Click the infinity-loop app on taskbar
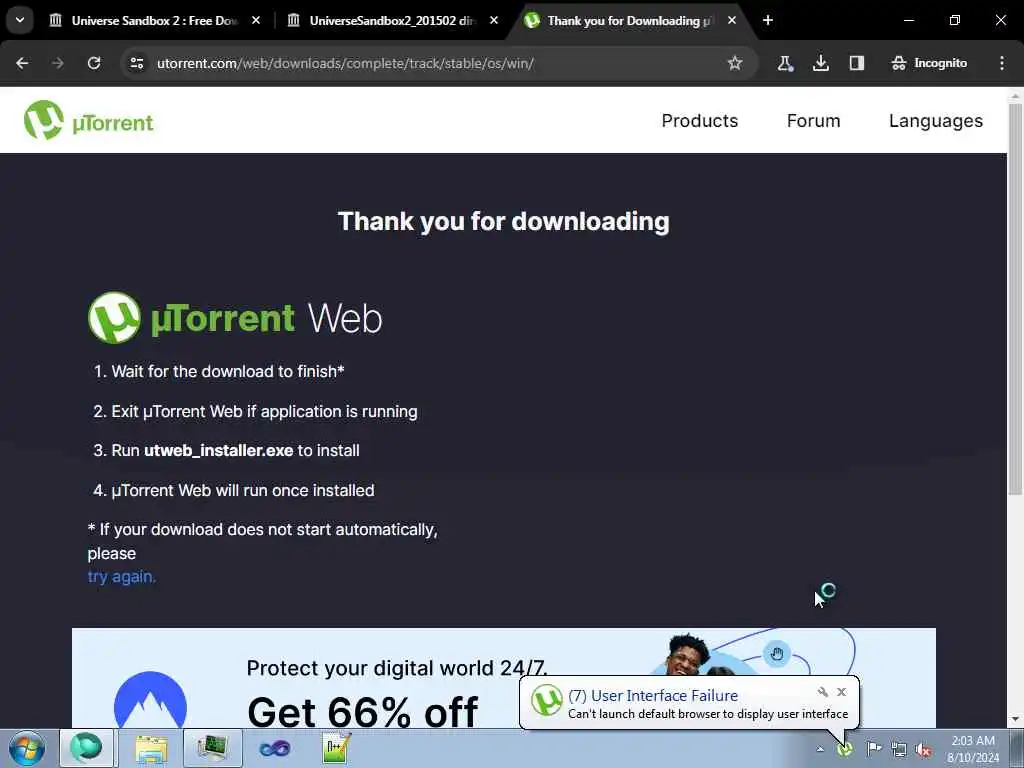The width and height of the screenshot is (1024, 768). pyautogui.click(x=274, y=749)
